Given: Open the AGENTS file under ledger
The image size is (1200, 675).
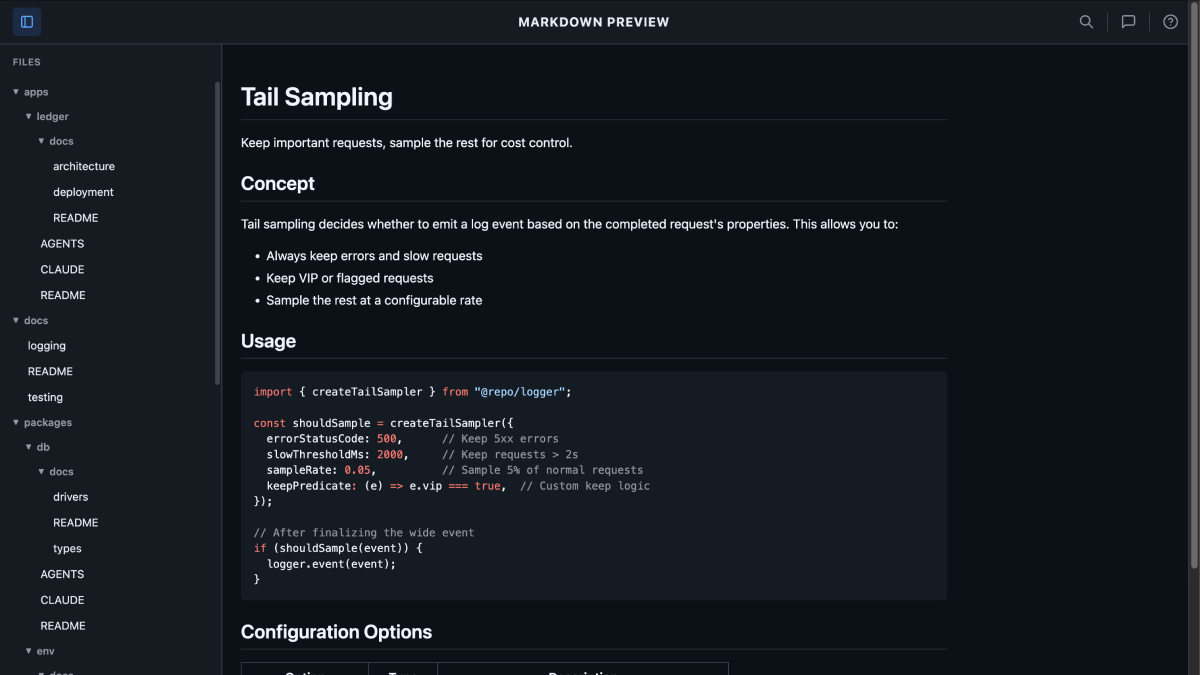Looking at the screenshot, I should 62,244.
